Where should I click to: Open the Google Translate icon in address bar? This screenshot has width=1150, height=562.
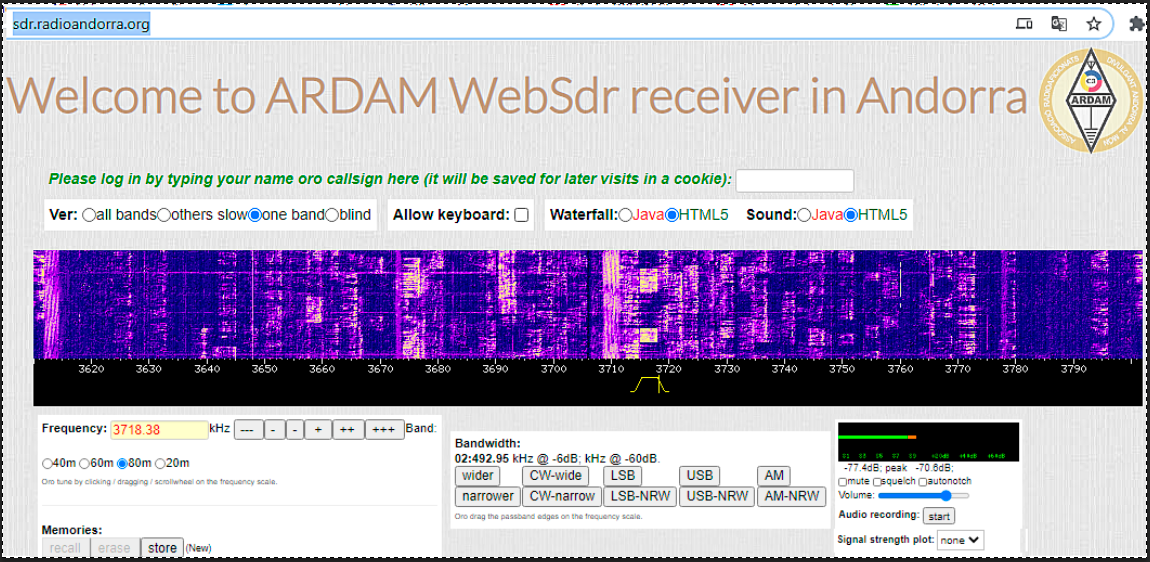pyautogui.click(x=1059, y=24)
